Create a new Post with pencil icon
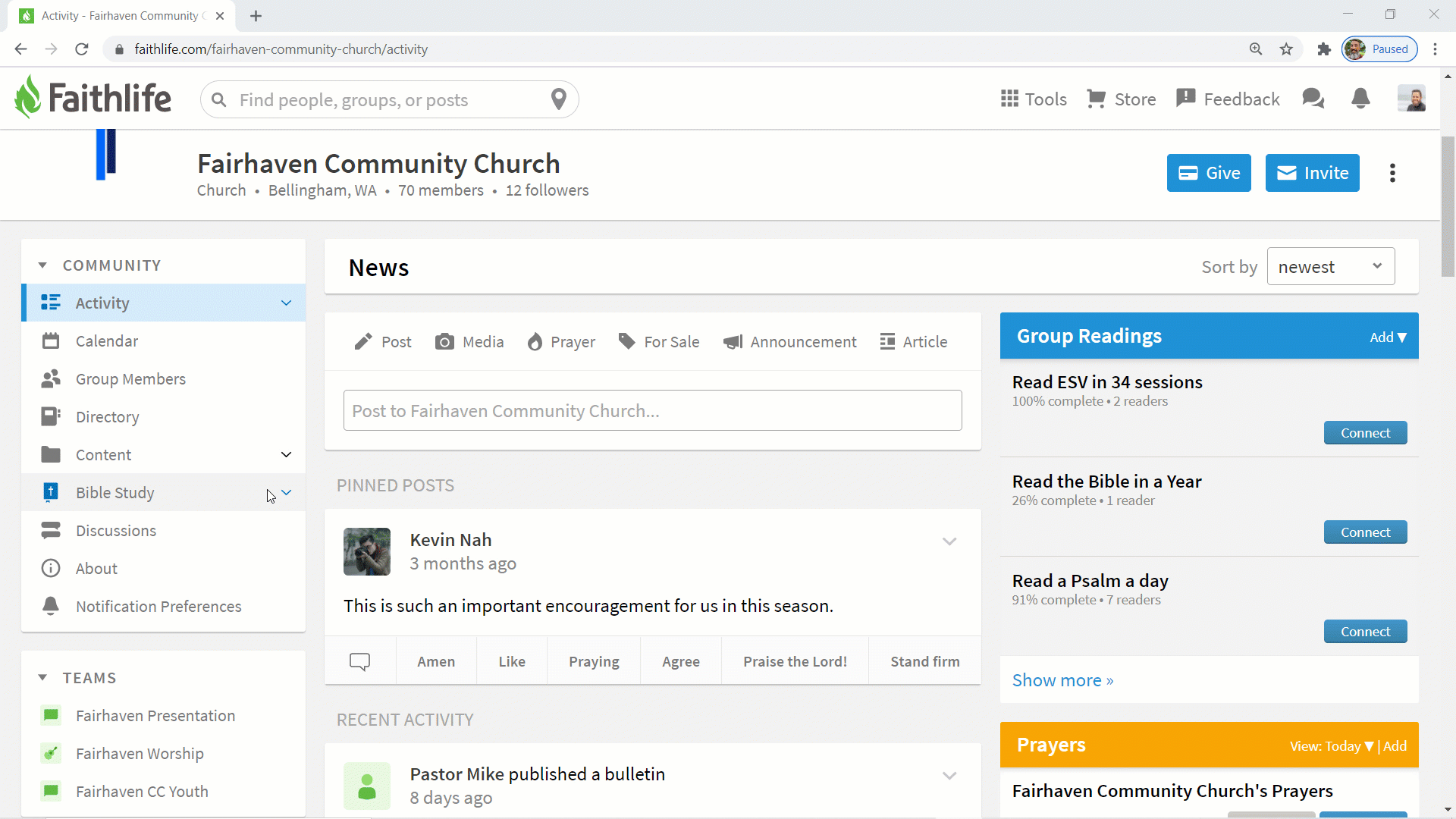This screenshot has height=819, width=1456. pyautogui.click(x=383, y=342)
